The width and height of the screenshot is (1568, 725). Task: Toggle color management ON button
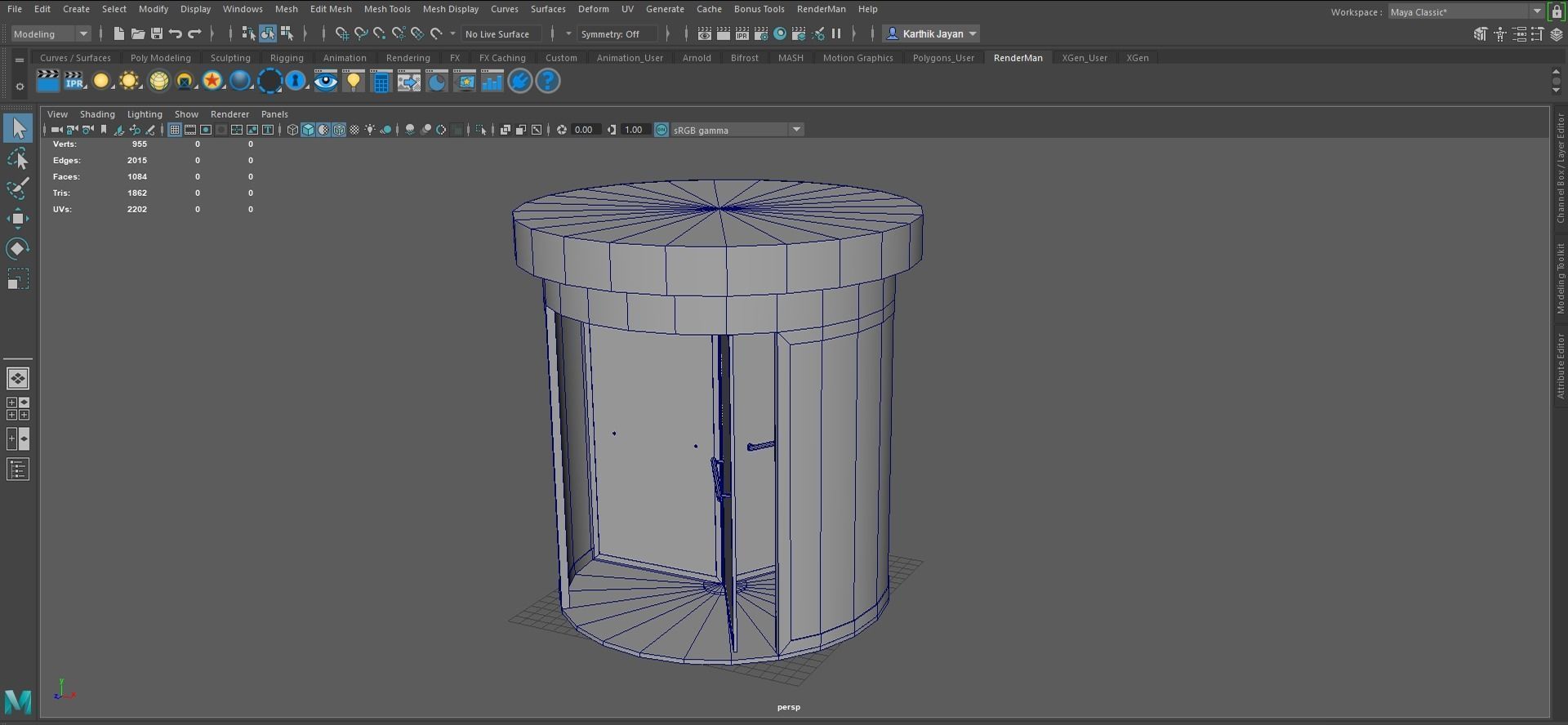pos(661,130)
